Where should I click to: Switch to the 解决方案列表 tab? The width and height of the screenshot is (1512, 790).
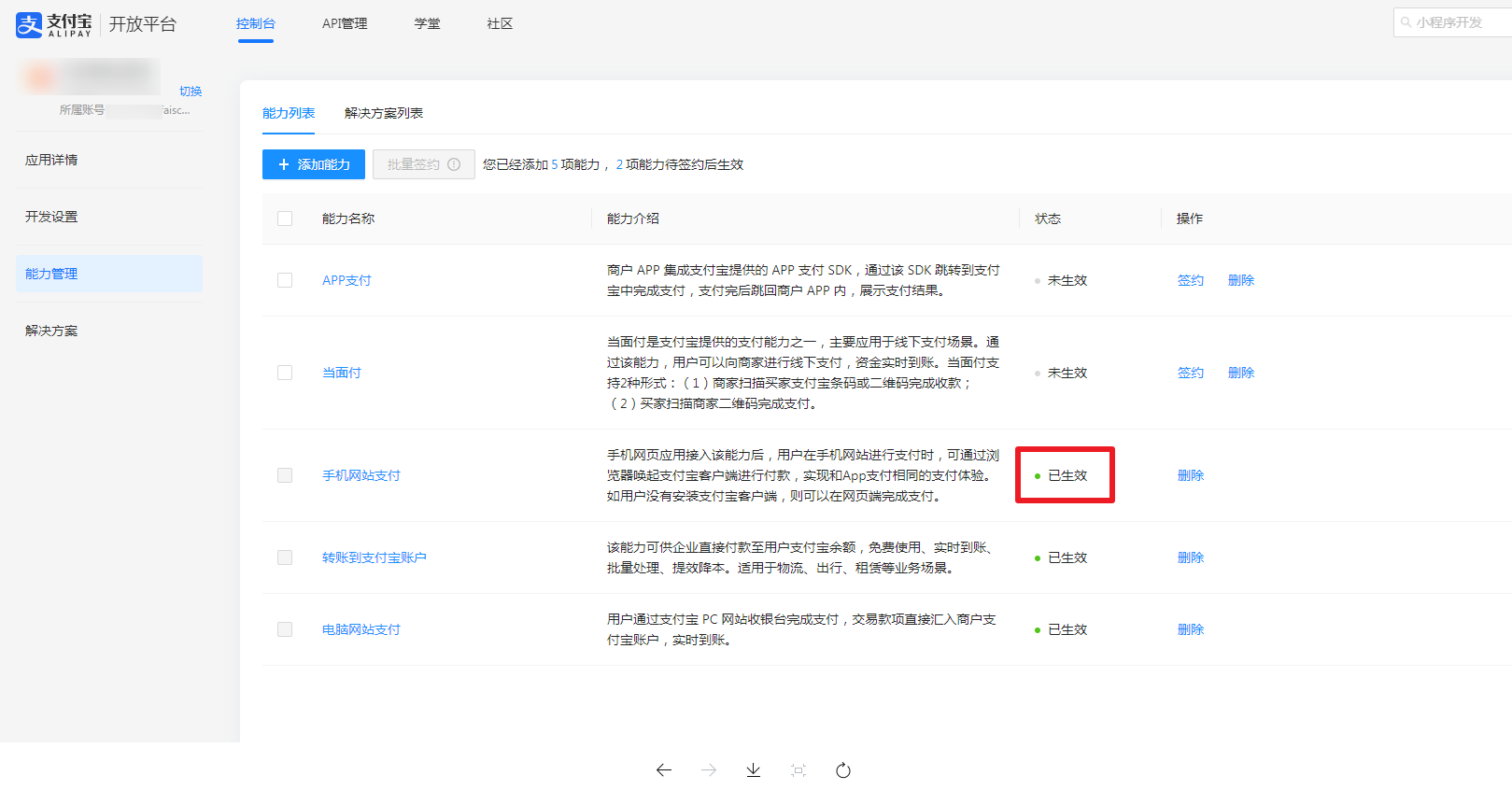click(x=384, y=113)
